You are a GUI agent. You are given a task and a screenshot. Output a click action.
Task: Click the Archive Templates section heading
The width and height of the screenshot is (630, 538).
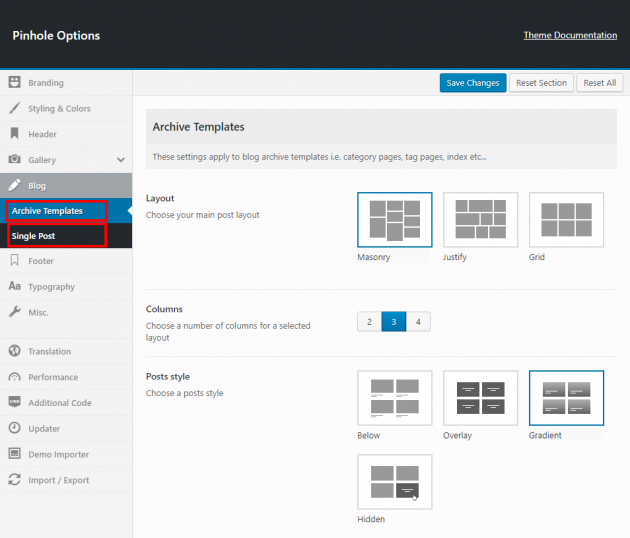click(198, 127)
